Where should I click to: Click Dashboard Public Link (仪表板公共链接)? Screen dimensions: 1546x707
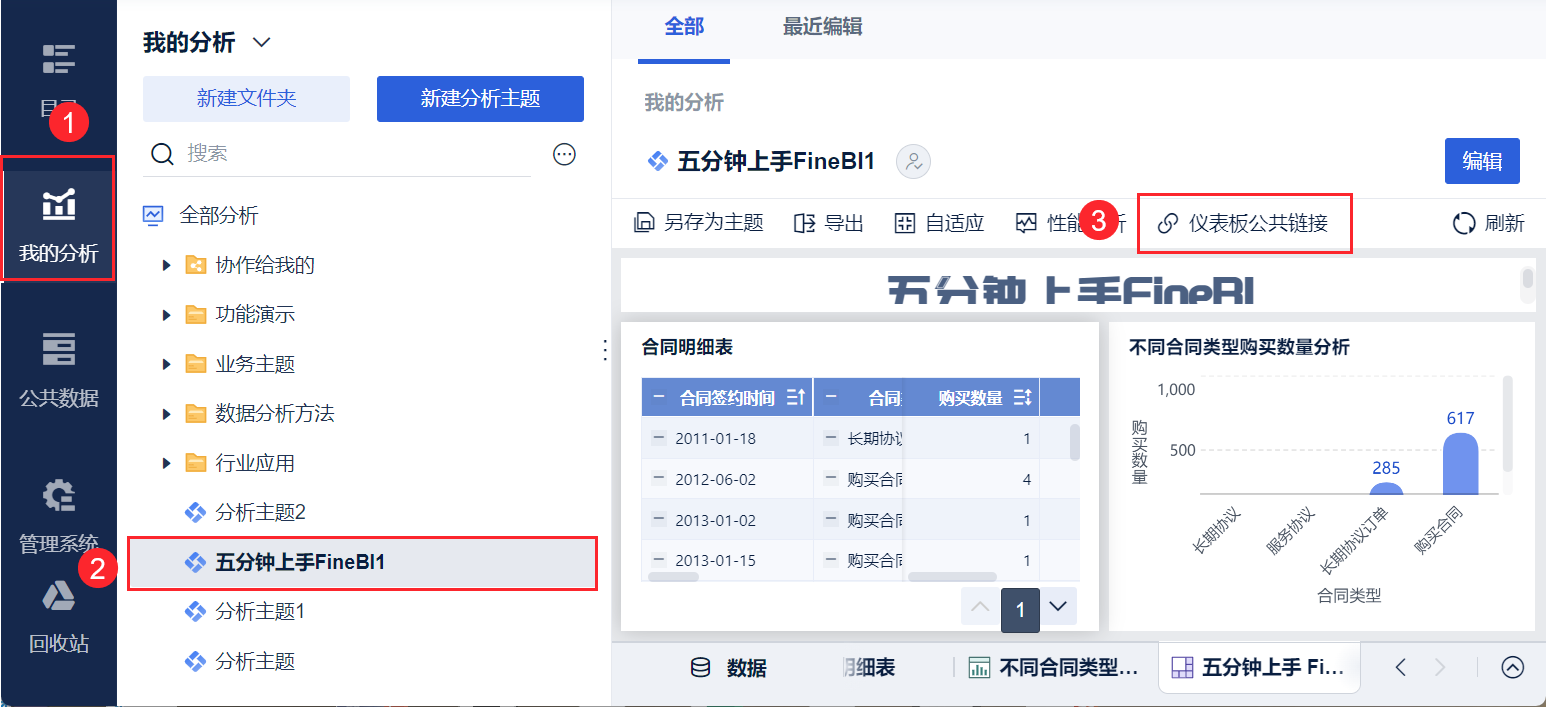click(x=1244, y=223)
